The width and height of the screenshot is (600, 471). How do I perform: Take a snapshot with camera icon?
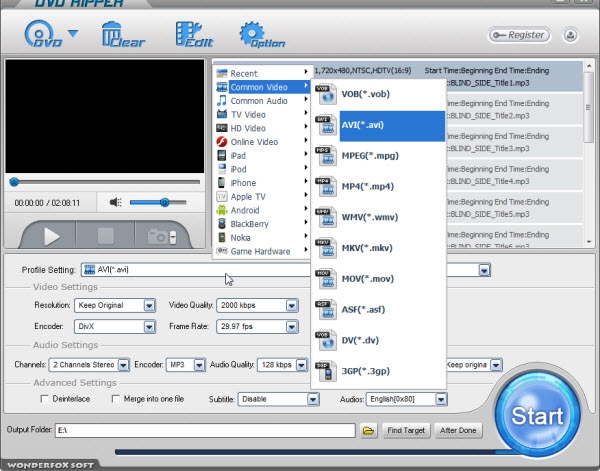point(161,236)
